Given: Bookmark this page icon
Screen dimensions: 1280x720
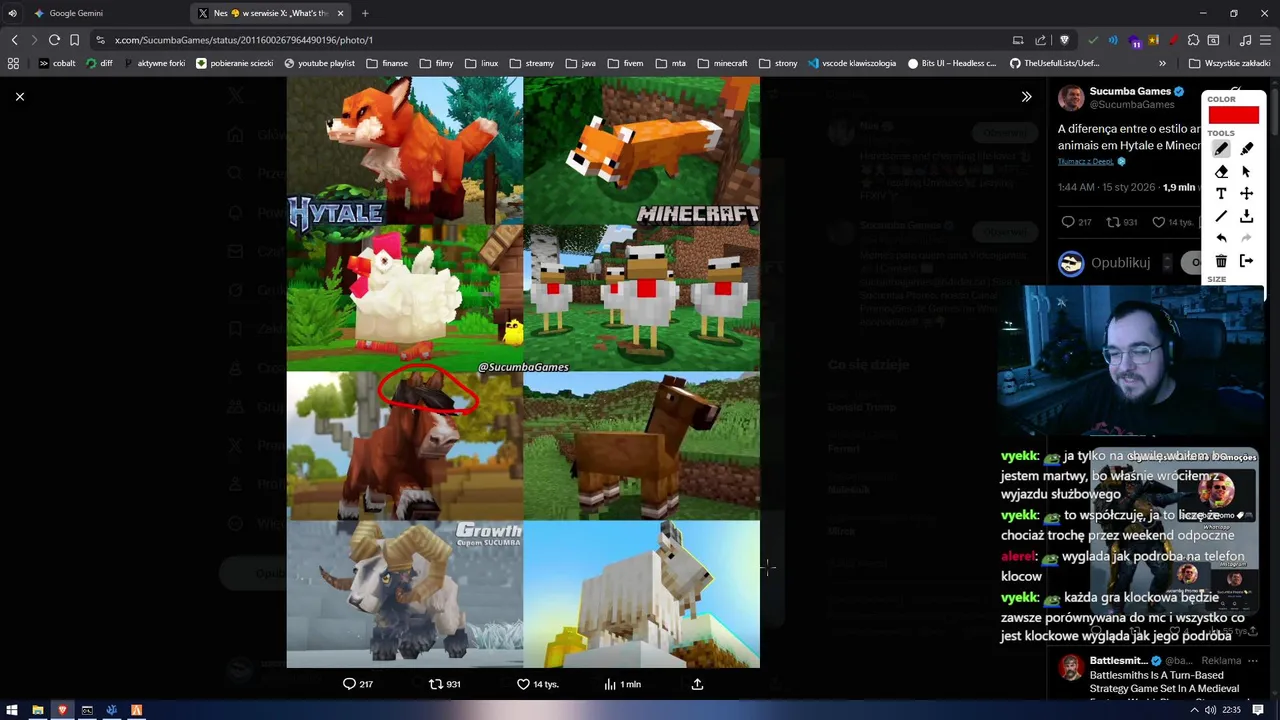Looking at the screenshot, I should tap(74, 40).
